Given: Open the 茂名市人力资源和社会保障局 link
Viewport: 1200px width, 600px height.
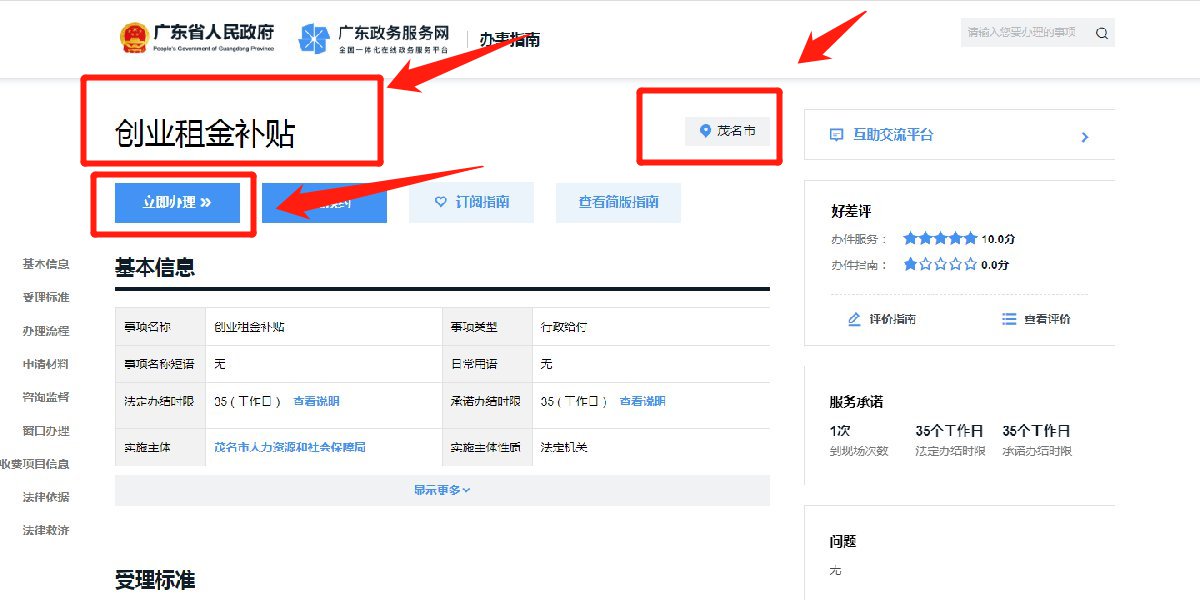Looking at the screenshot, I should tap(290, 447).
